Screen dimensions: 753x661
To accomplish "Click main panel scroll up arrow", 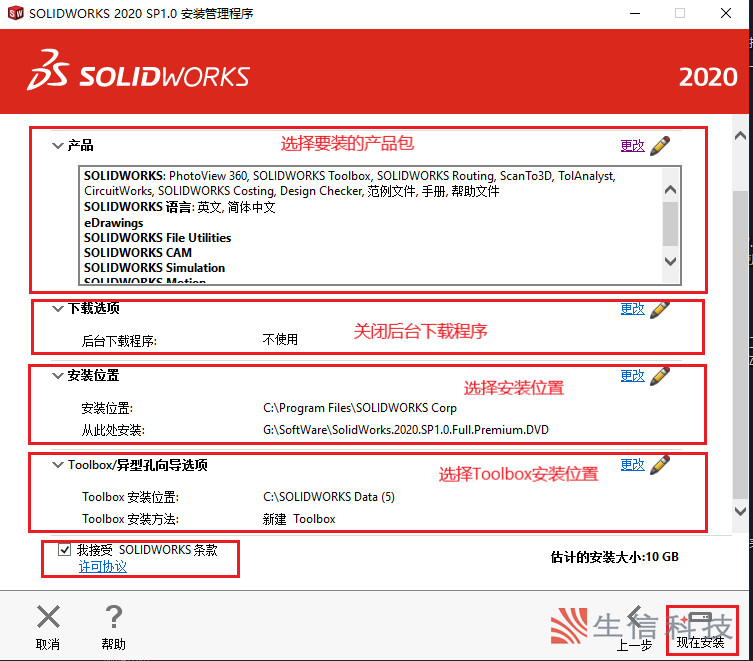I will point(741,136).
